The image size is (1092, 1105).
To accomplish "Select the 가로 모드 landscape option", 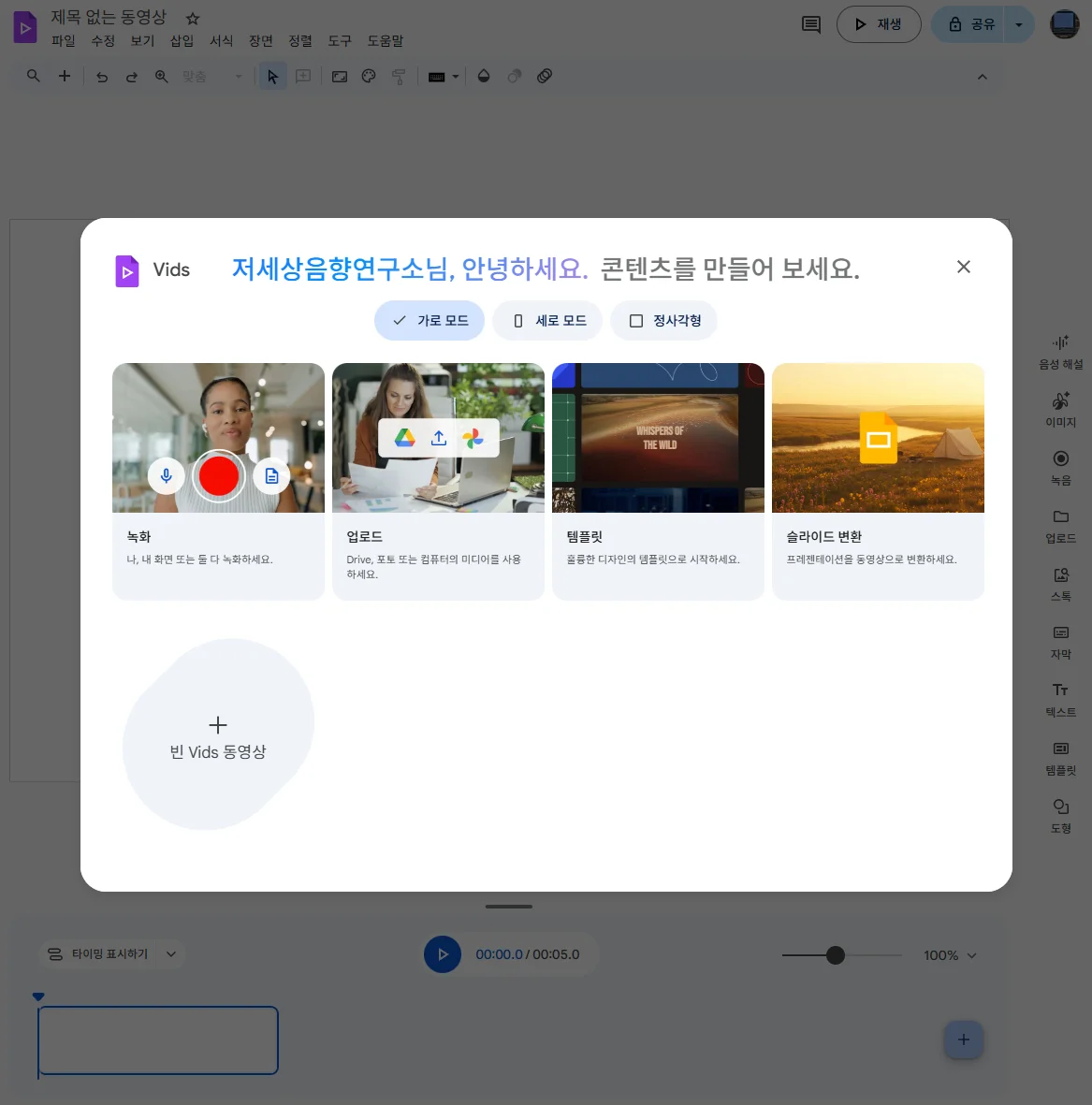I will click(x=430, y=320).
